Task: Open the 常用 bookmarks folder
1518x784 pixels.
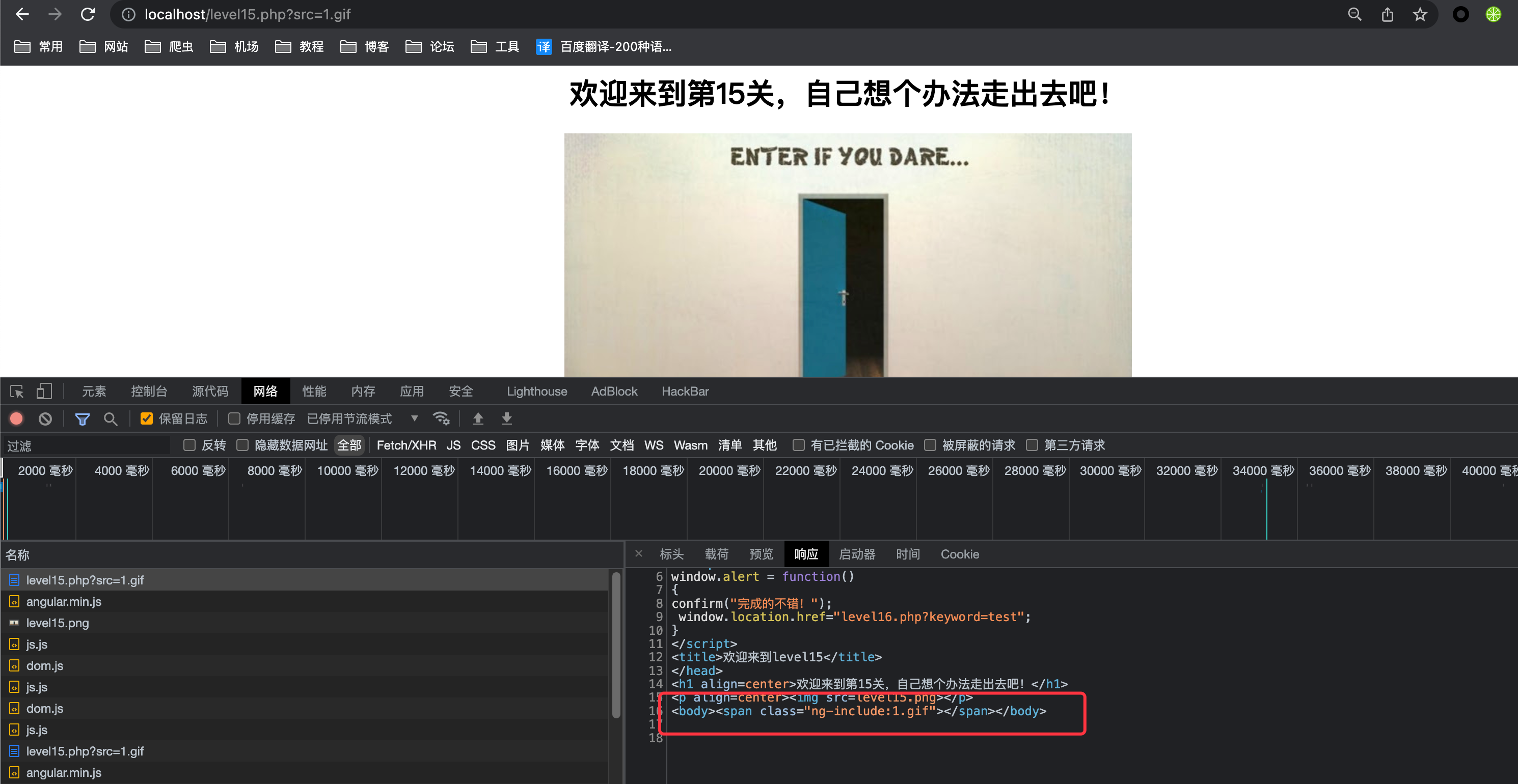Action: click(x=39, y=46)
